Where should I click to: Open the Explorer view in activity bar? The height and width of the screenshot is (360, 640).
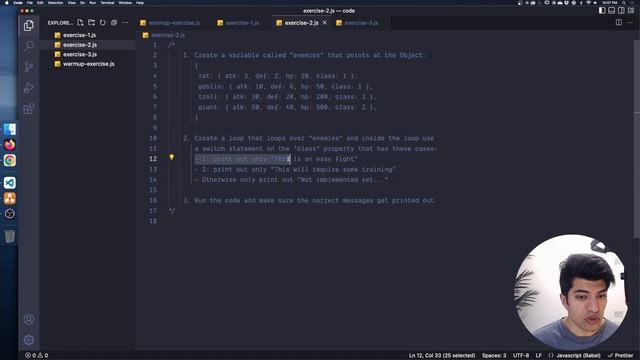[x=29, y=25]
